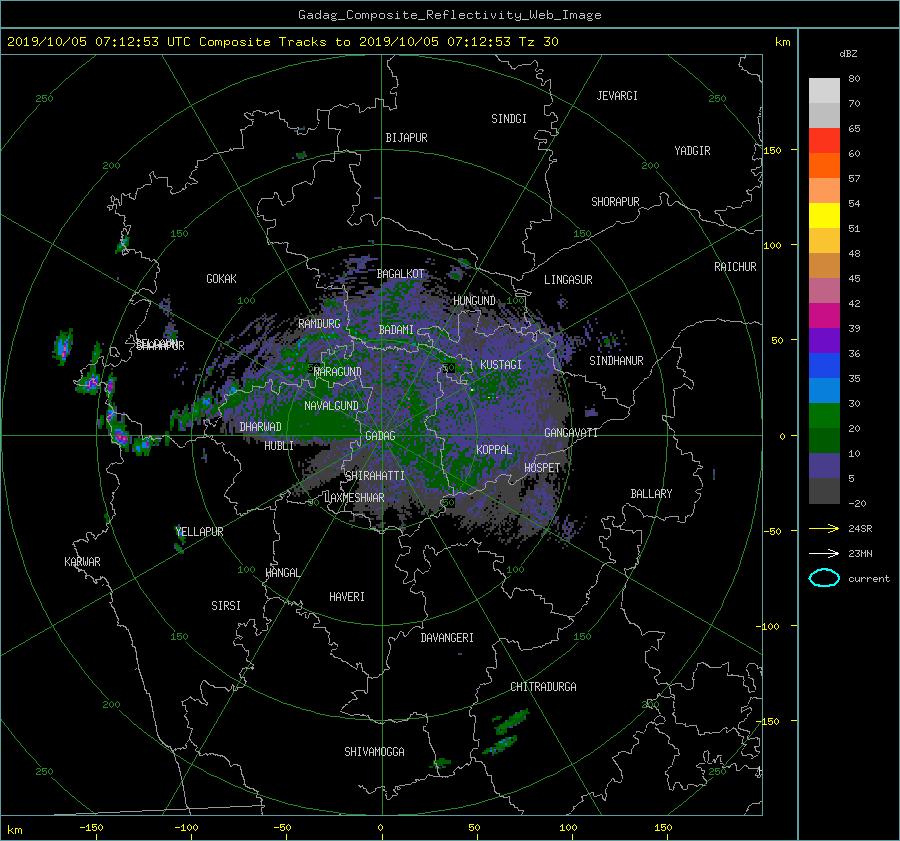Click the HAVERI city label

[347, 597]
